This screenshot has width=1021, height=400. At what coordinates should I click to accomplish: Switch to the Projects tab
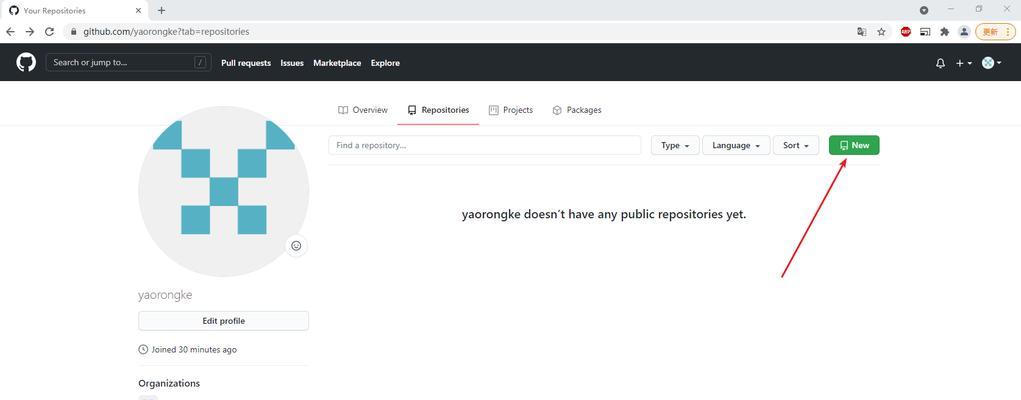coord(511,110)
